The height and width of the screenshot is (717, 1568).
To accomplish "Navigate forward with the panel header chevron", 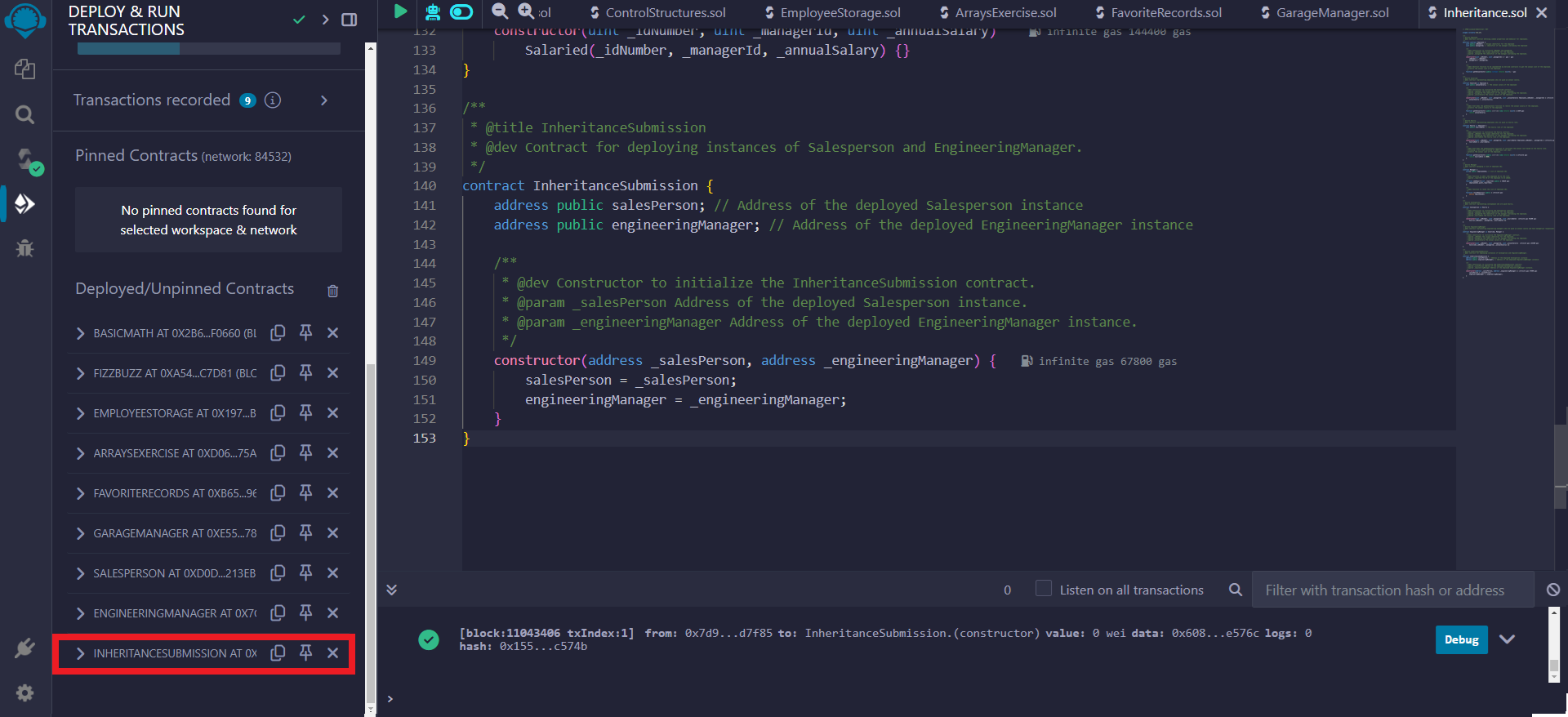I will pos(325,20).
